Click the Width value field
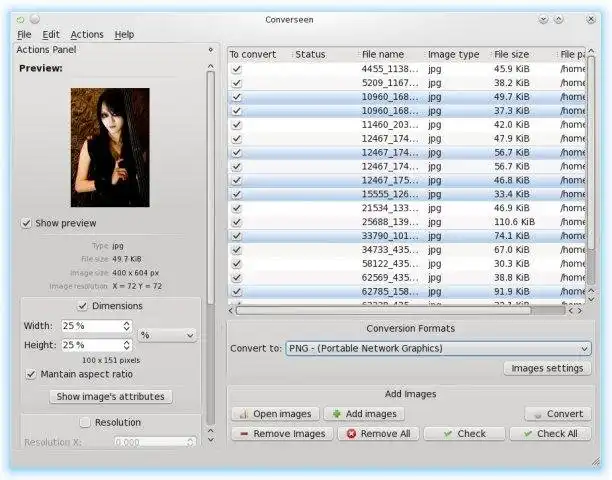612x480 pixels. point(92,326)
